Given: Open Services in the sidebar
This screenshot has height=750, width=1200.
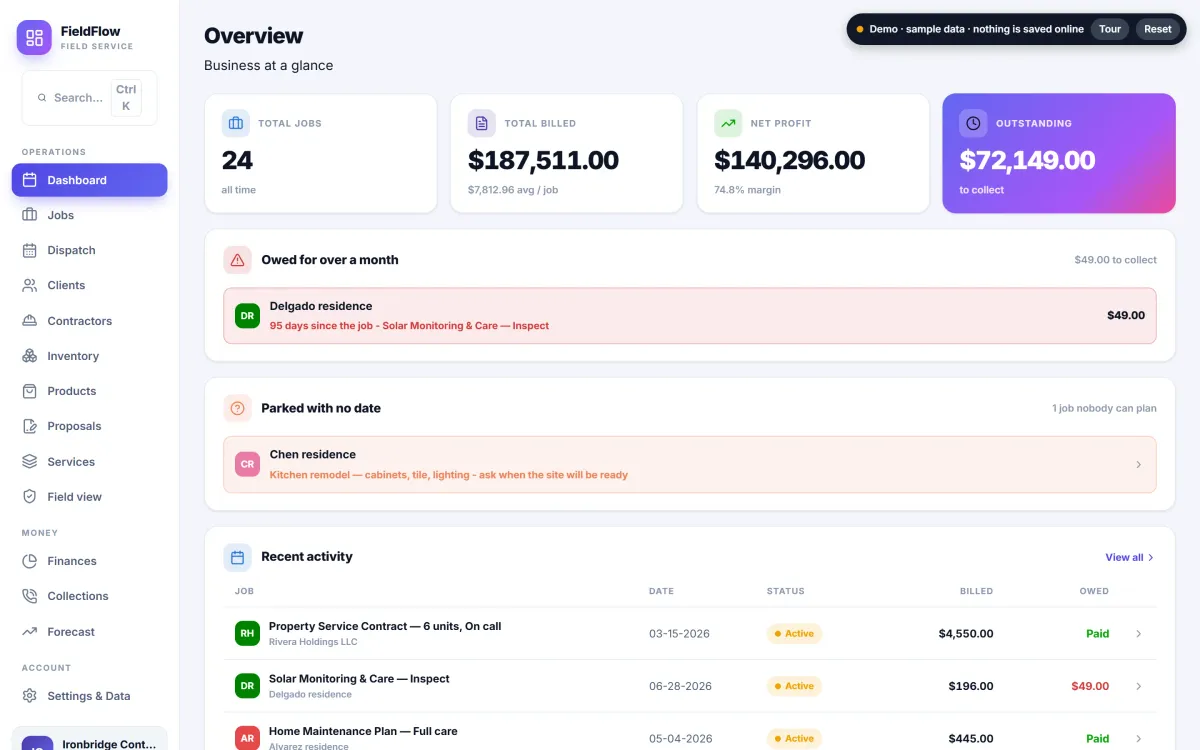Looking at the screenshot, I should pos(89,462).
